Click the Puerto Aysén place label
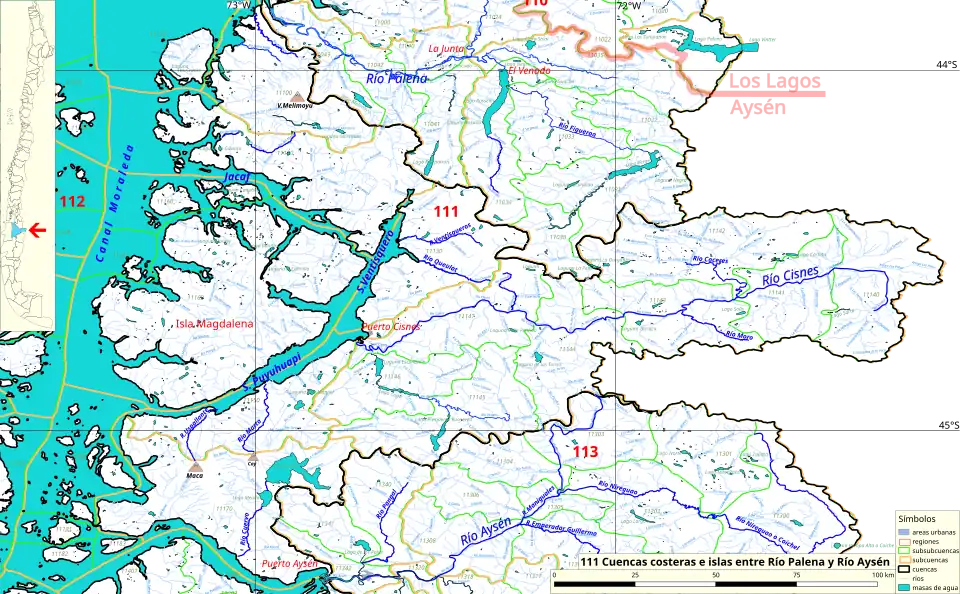960x594 pixels. click(289, 564)
